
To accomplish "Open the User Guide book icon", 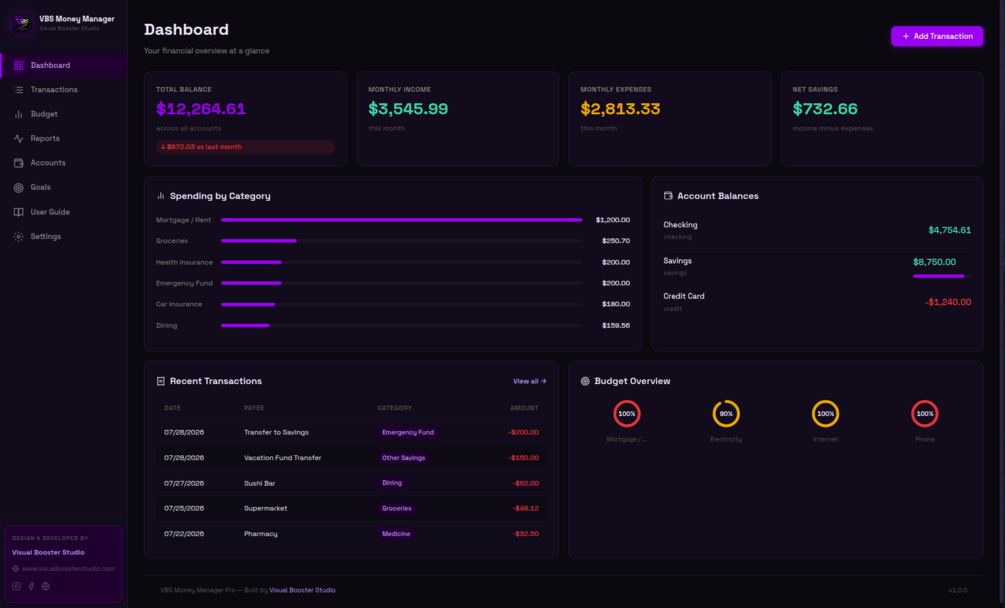I will tap(19, 212).
